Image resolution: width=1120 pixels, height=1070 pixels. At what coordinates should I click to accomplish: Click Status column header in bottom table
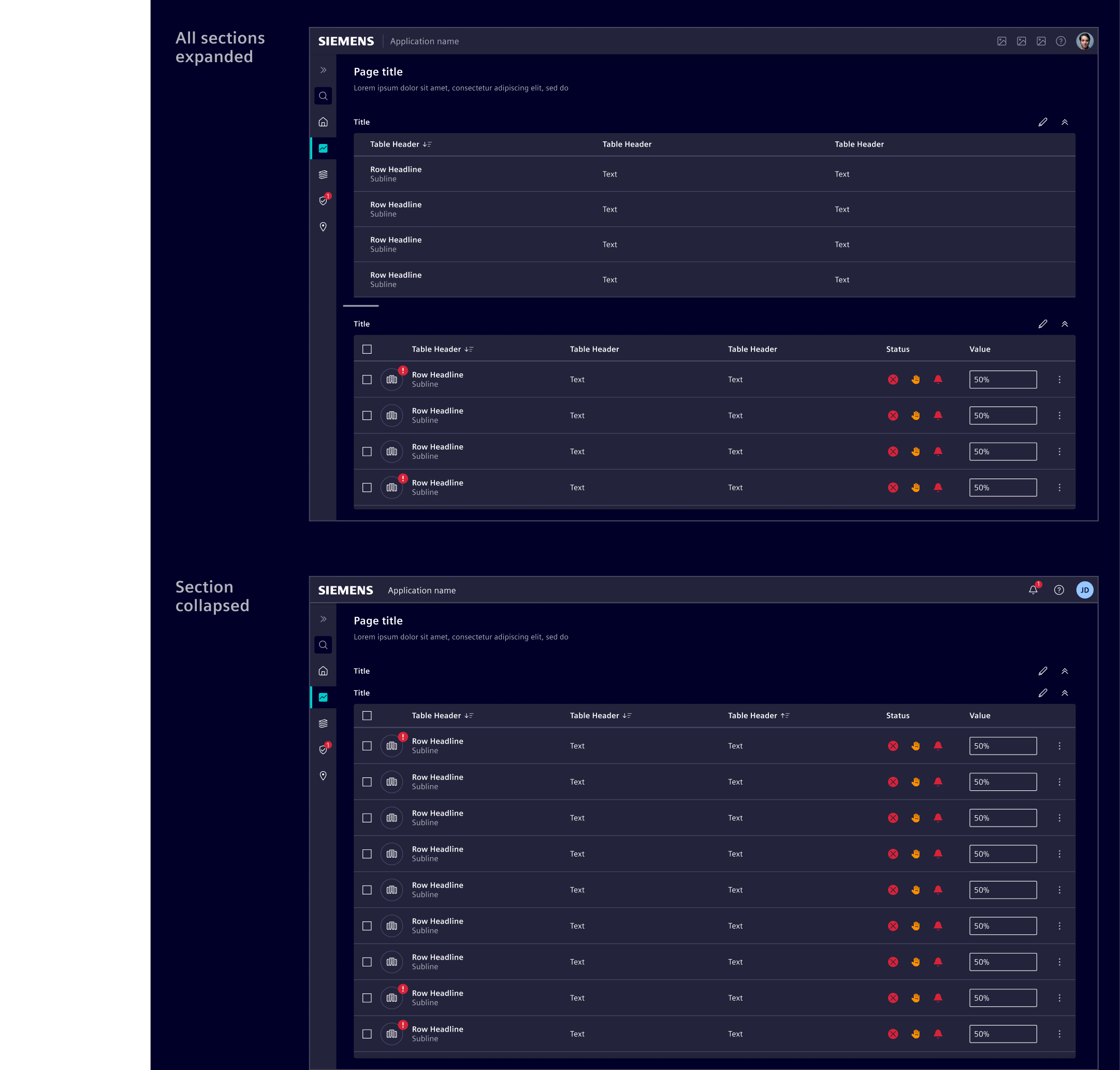897,715
